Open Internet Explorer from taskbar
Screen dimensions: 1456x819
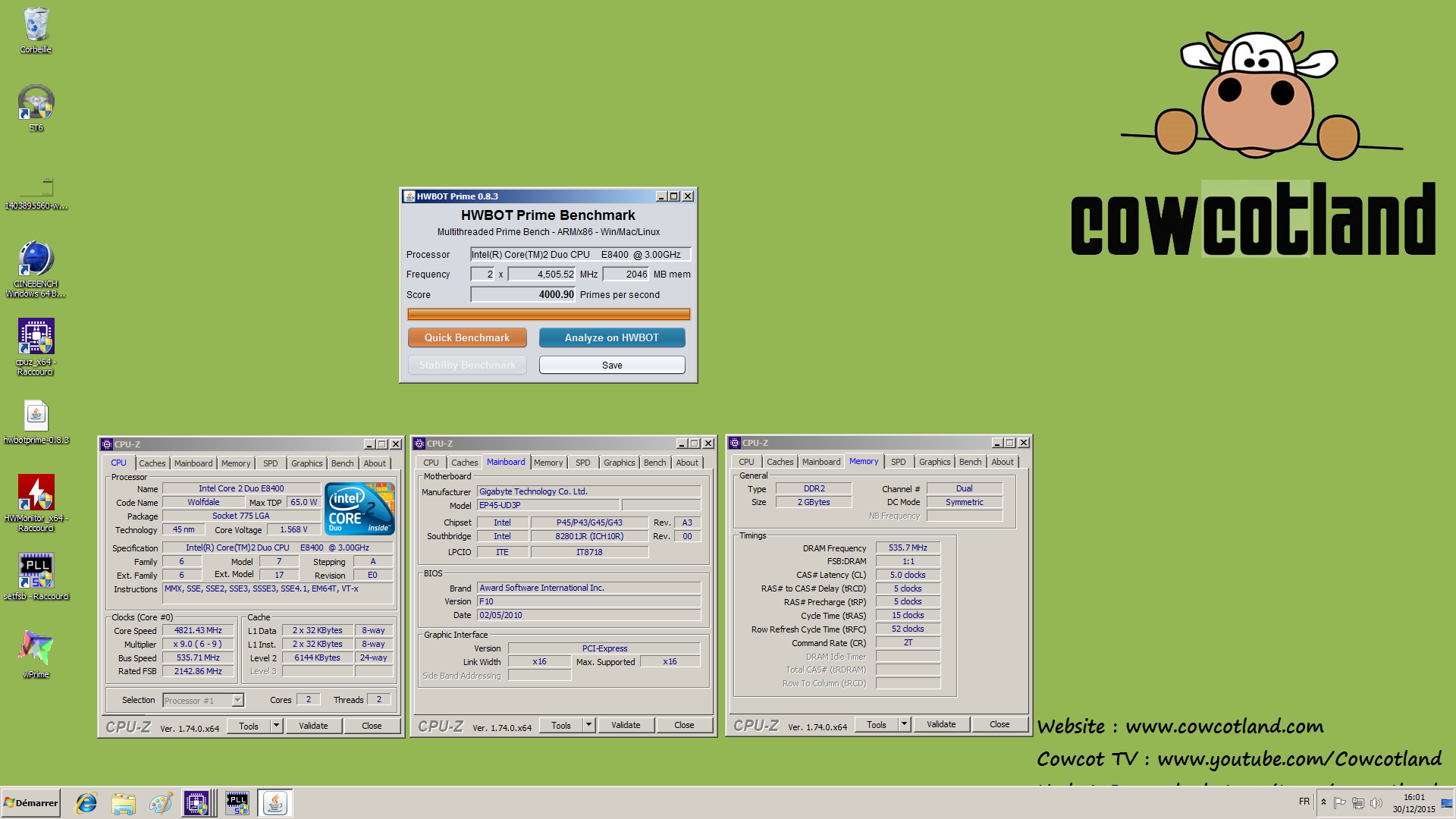86,803
